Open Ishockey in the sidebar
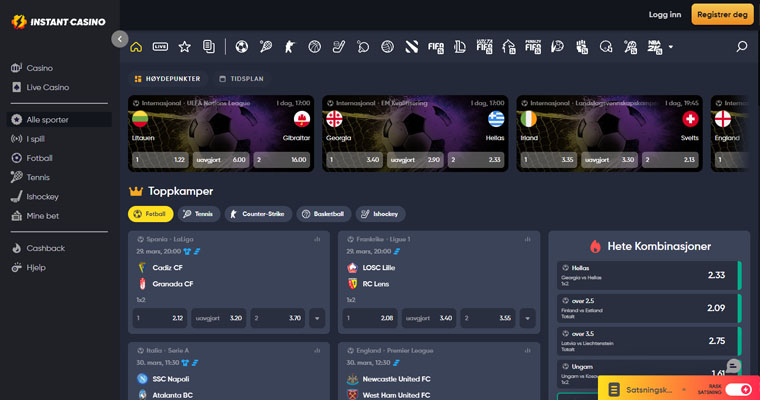This screenshot has width=760, height=400. [x=59, y=197]
